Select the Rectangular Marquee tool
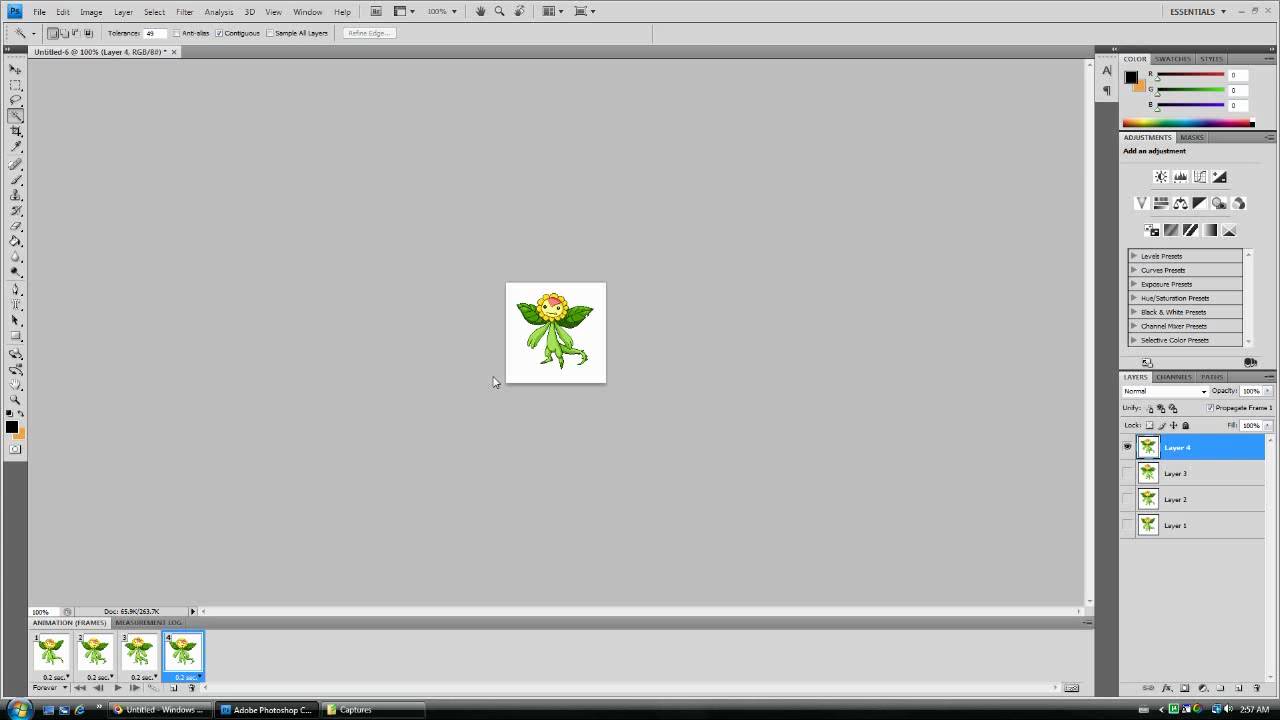 (x=16, y=85)
